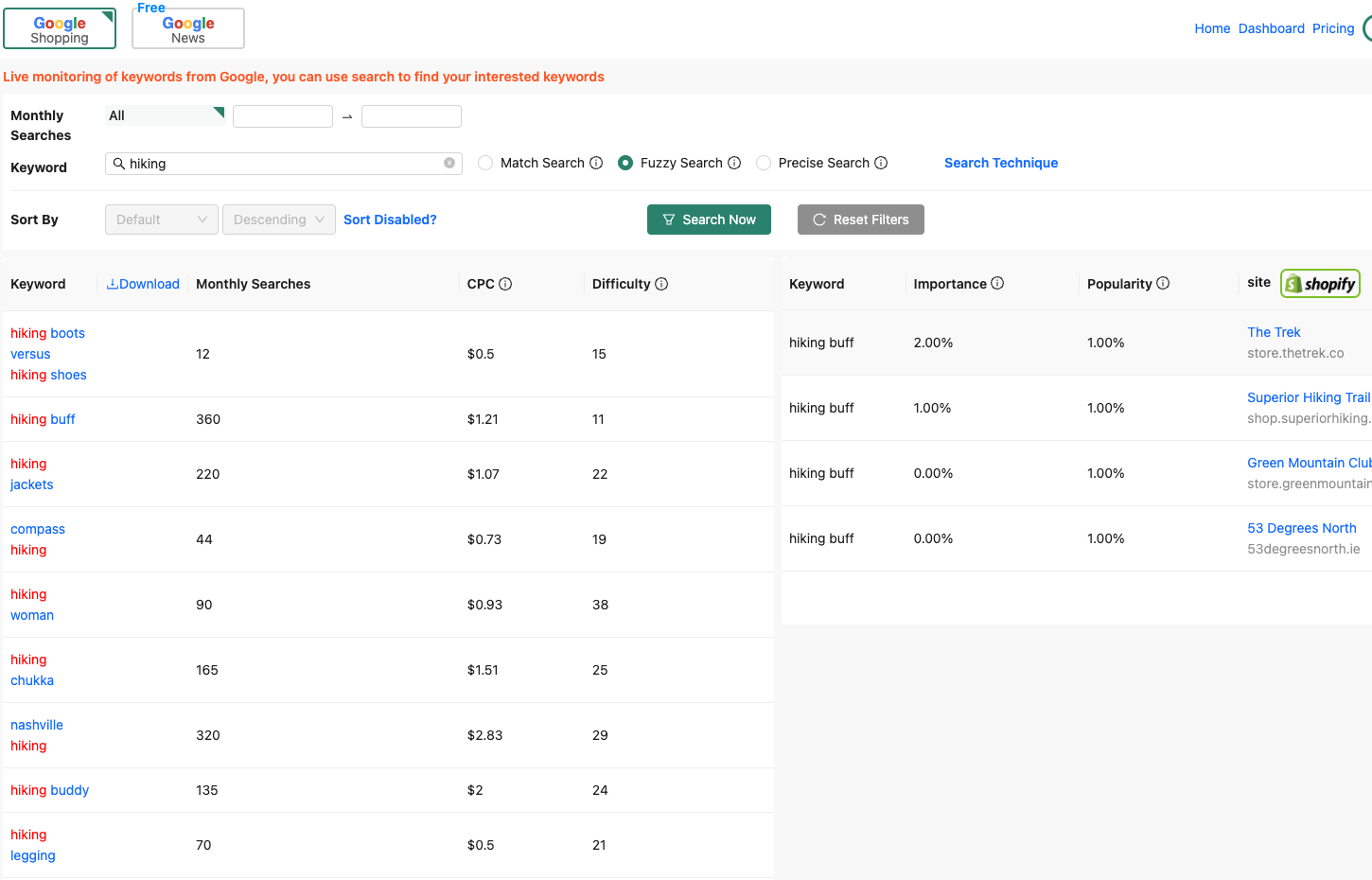Click the info icon beside Precise Search
This screenshot has width=1372, height=880.
click(x=883, y=162)
